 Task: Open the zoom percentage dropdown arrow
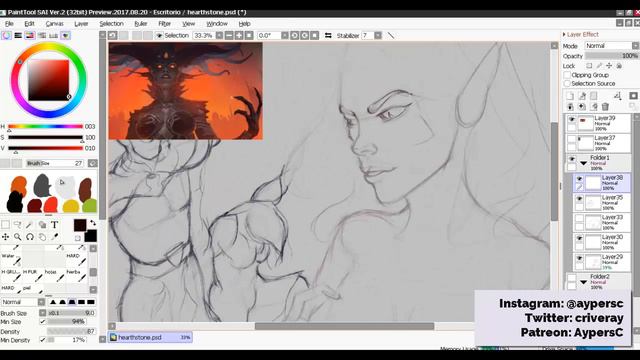[x=219, y=36]
